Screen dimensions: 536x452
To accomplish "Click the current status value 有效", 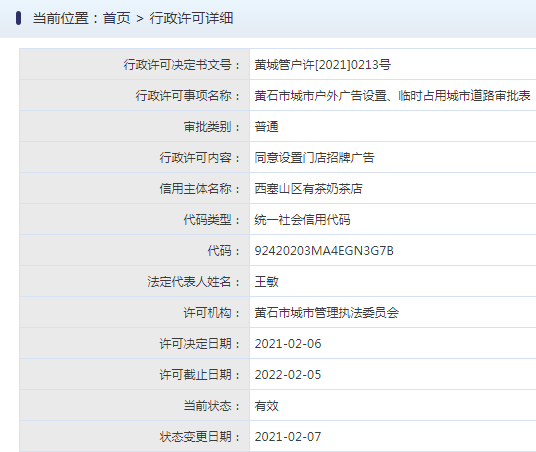I will (266, 406).
